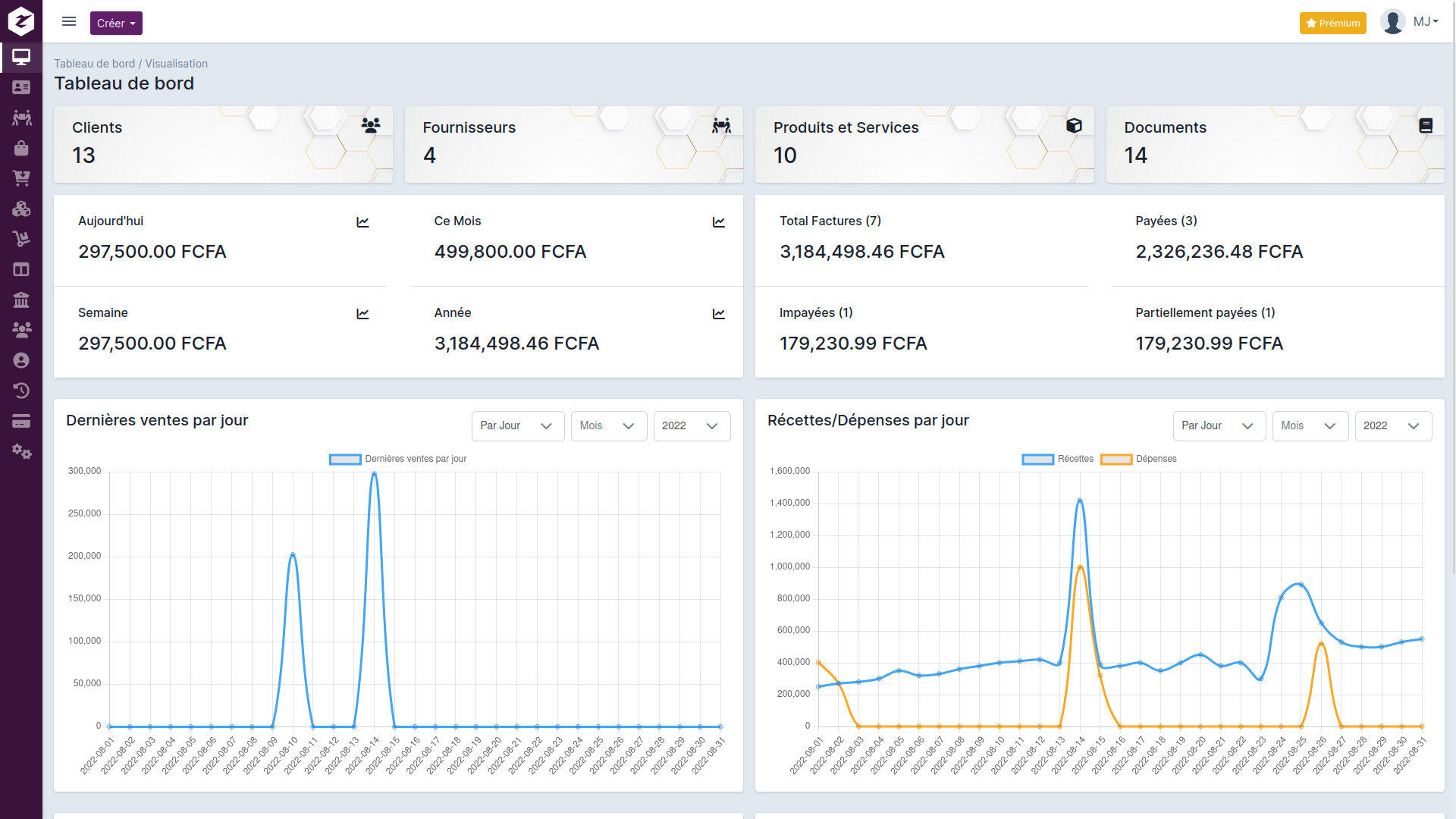Open the bank building sidebar icon
This screenshot has width=1456, height=819.
(x=21, y=300)
